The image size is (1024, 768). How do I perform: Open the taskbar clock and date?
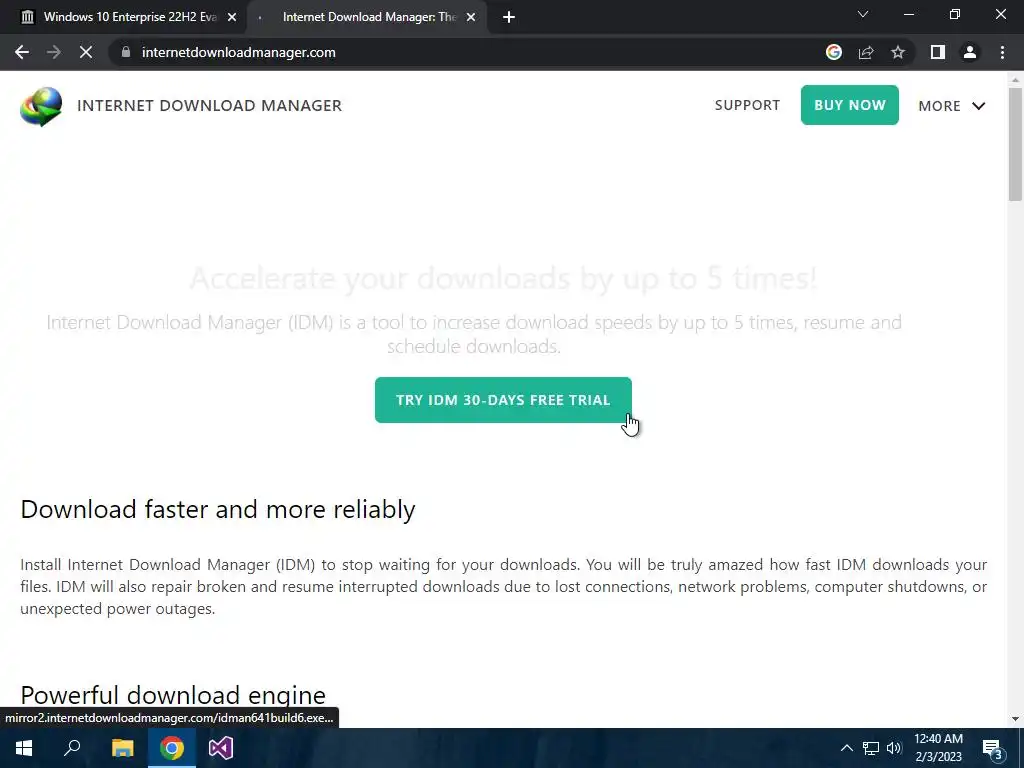[938, 748]
